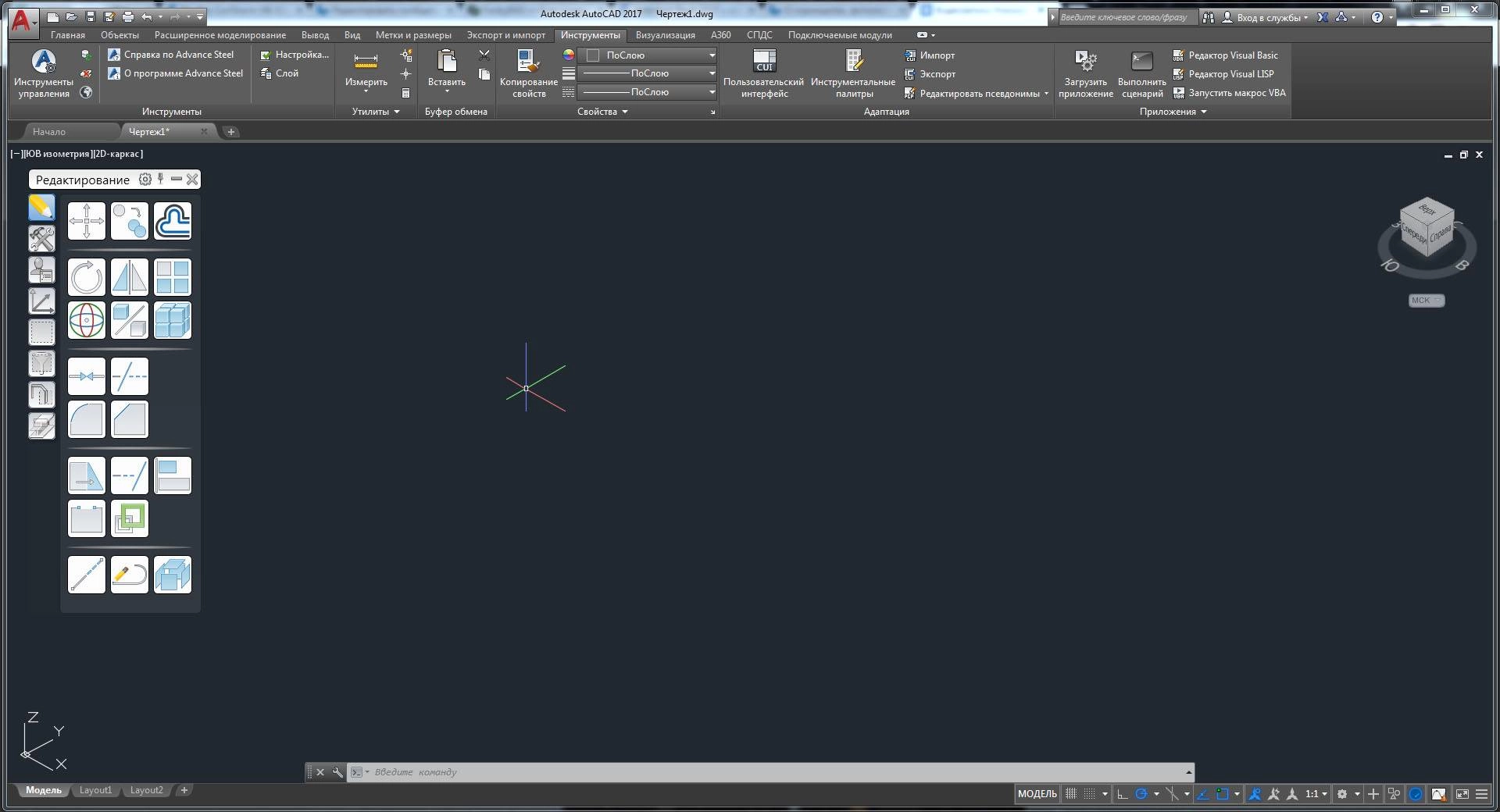This screenshot has width=1500, height=812.
Task: Click Редактор Visual Basic
Action: [1225, 55]
